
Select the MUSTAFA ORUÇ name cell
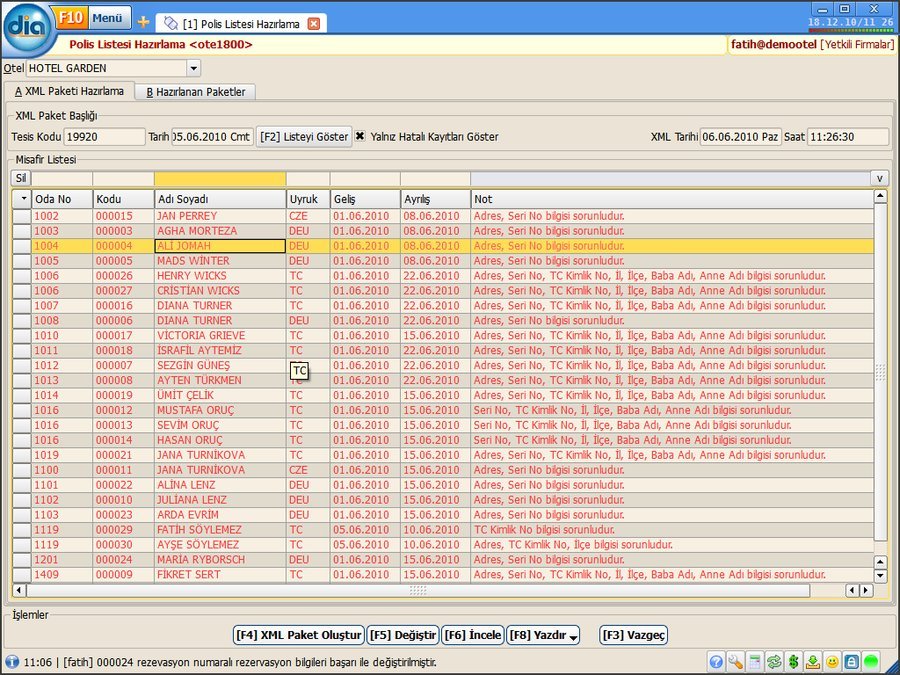click(x=220, y=410)
